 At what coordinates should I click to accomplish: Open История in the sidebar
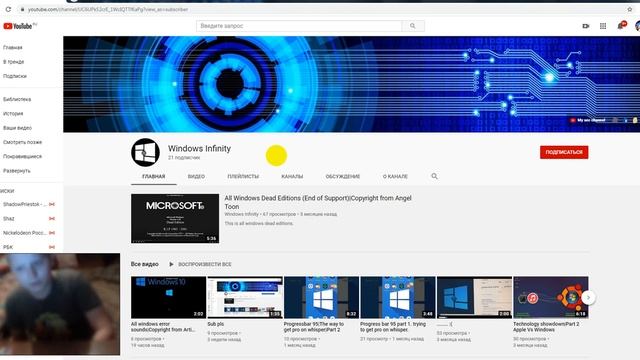(x=13, y=113)
